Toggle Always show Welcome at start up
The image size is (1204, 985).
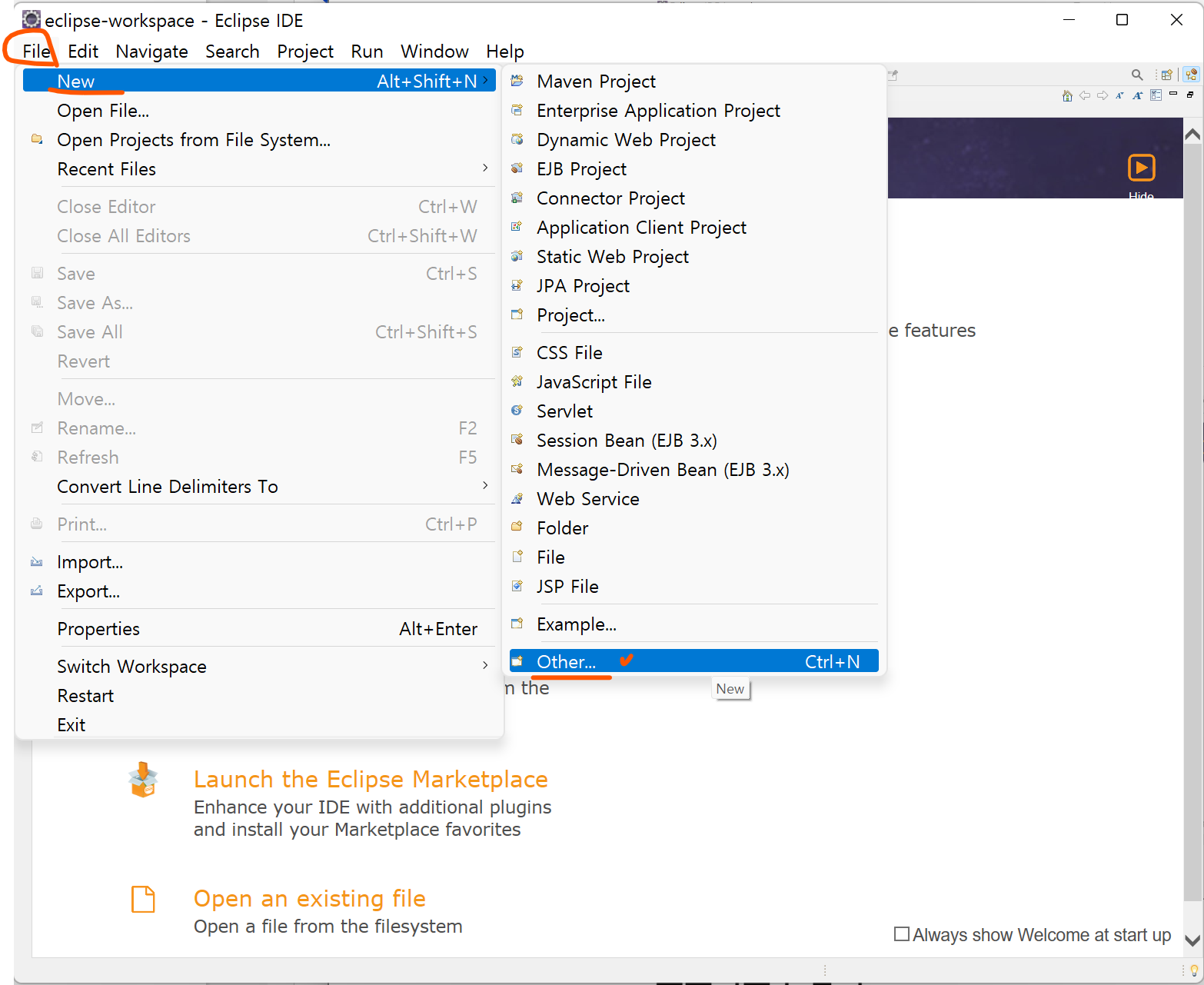coord(902,934)
